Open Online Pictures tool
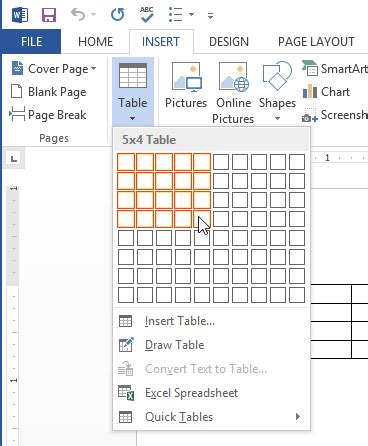Image resolution: width=368 pixels, height=446 pixels. coord(233,93)
